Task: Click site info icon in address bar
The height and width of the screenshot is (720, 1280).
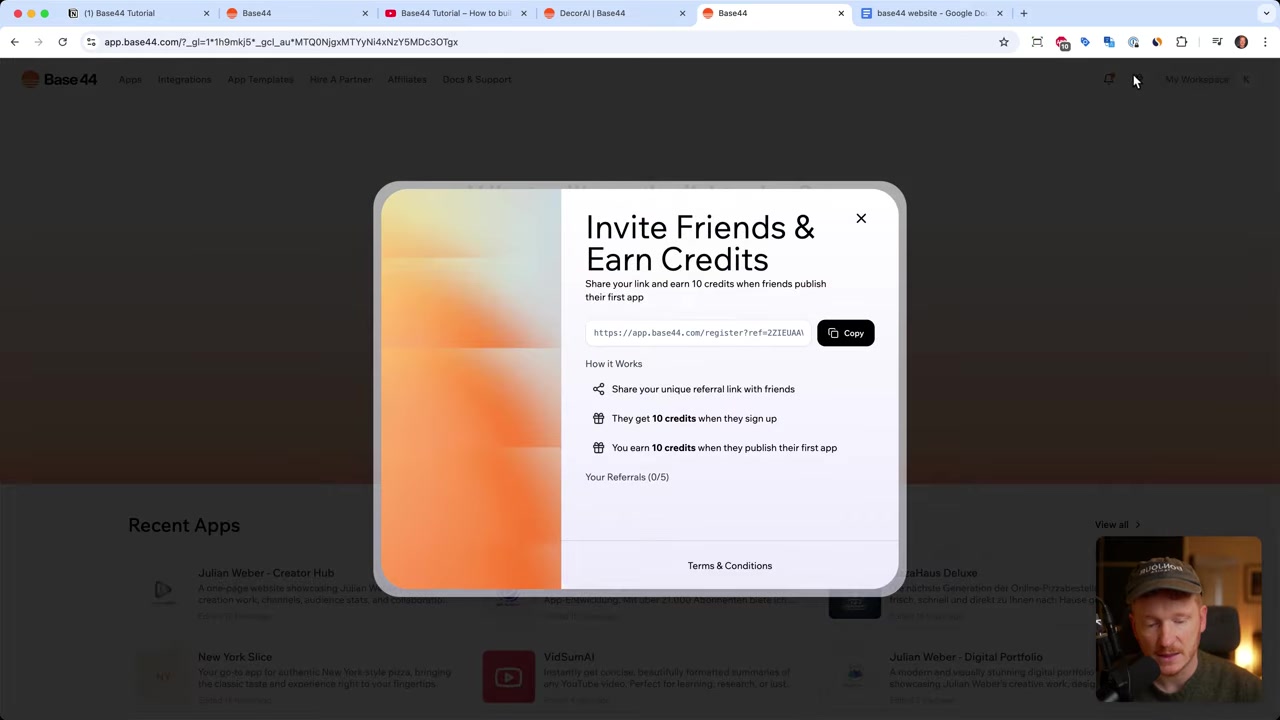Action: click(91, 42)
